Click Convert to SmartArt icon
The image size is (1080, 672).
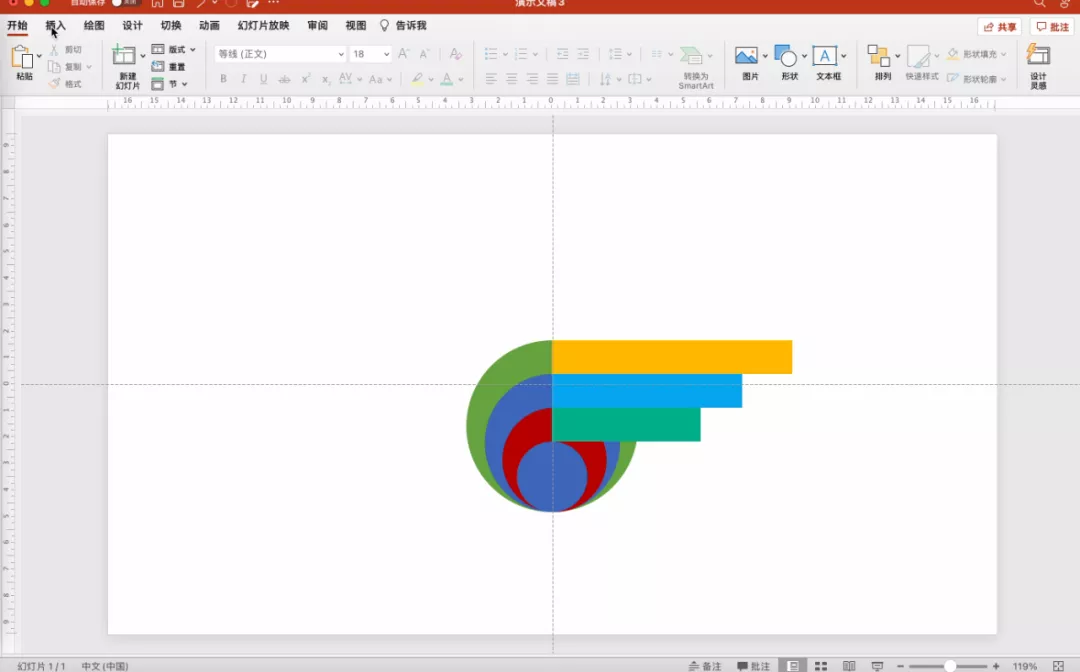(691, 55)
